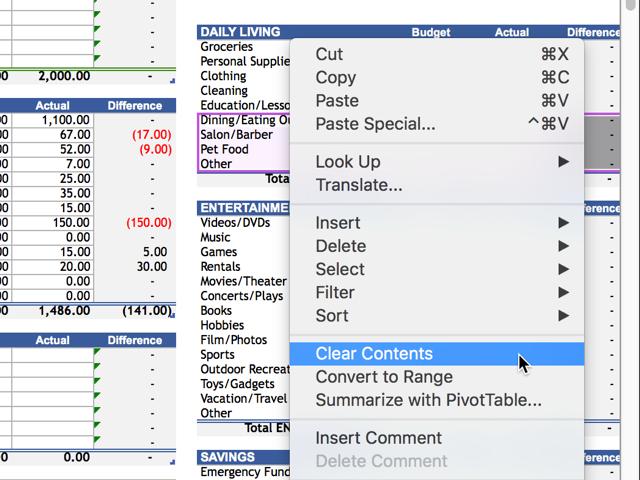Viewport: 640px width, 480px height.
Task: Click the 67.00 actual value cell
Action: pos(53,135)
